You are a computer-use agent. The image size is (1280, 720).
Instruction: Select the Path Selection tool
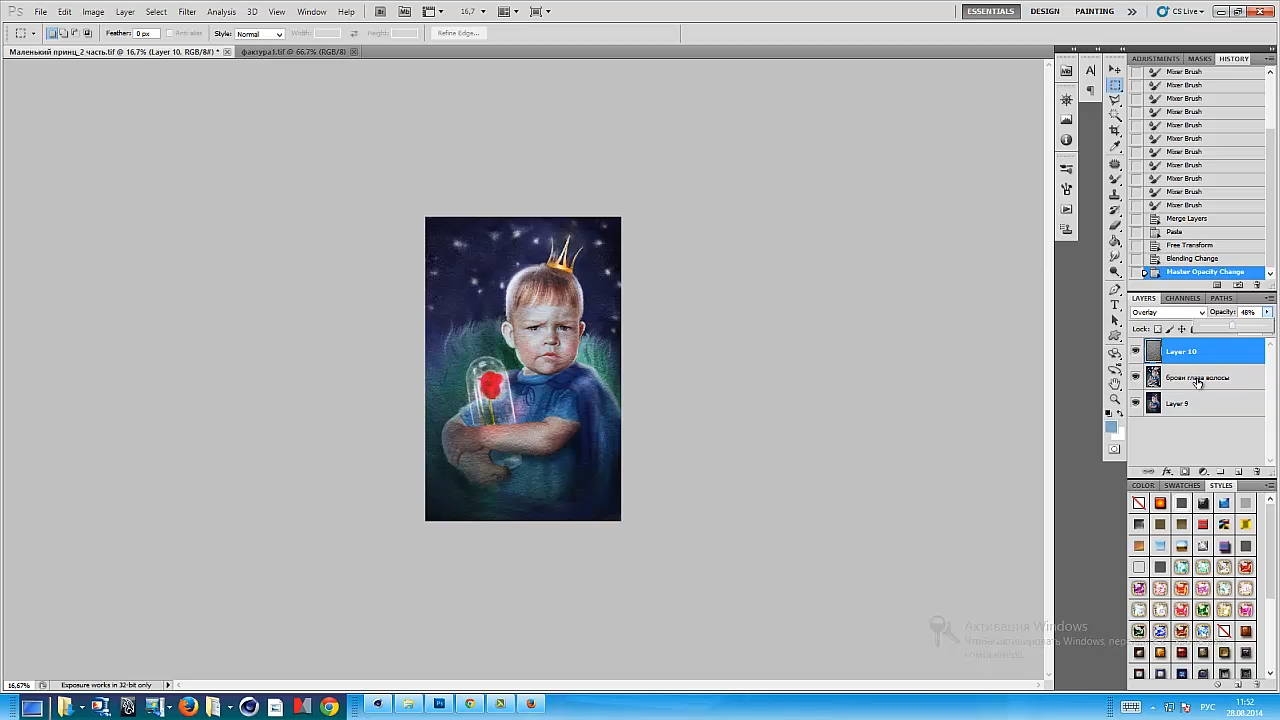1115,320
